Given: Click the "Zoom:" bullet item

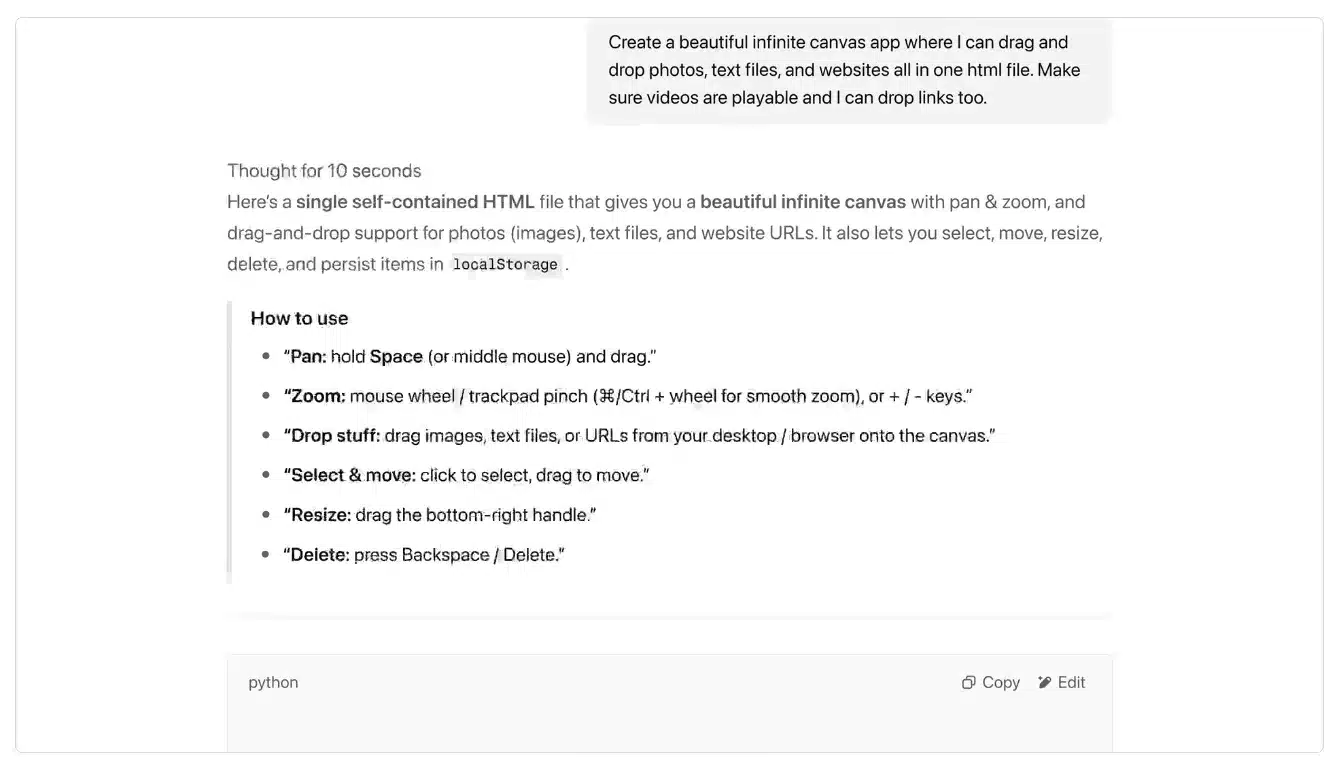Looking at the screenshot, I should (627, 397).
